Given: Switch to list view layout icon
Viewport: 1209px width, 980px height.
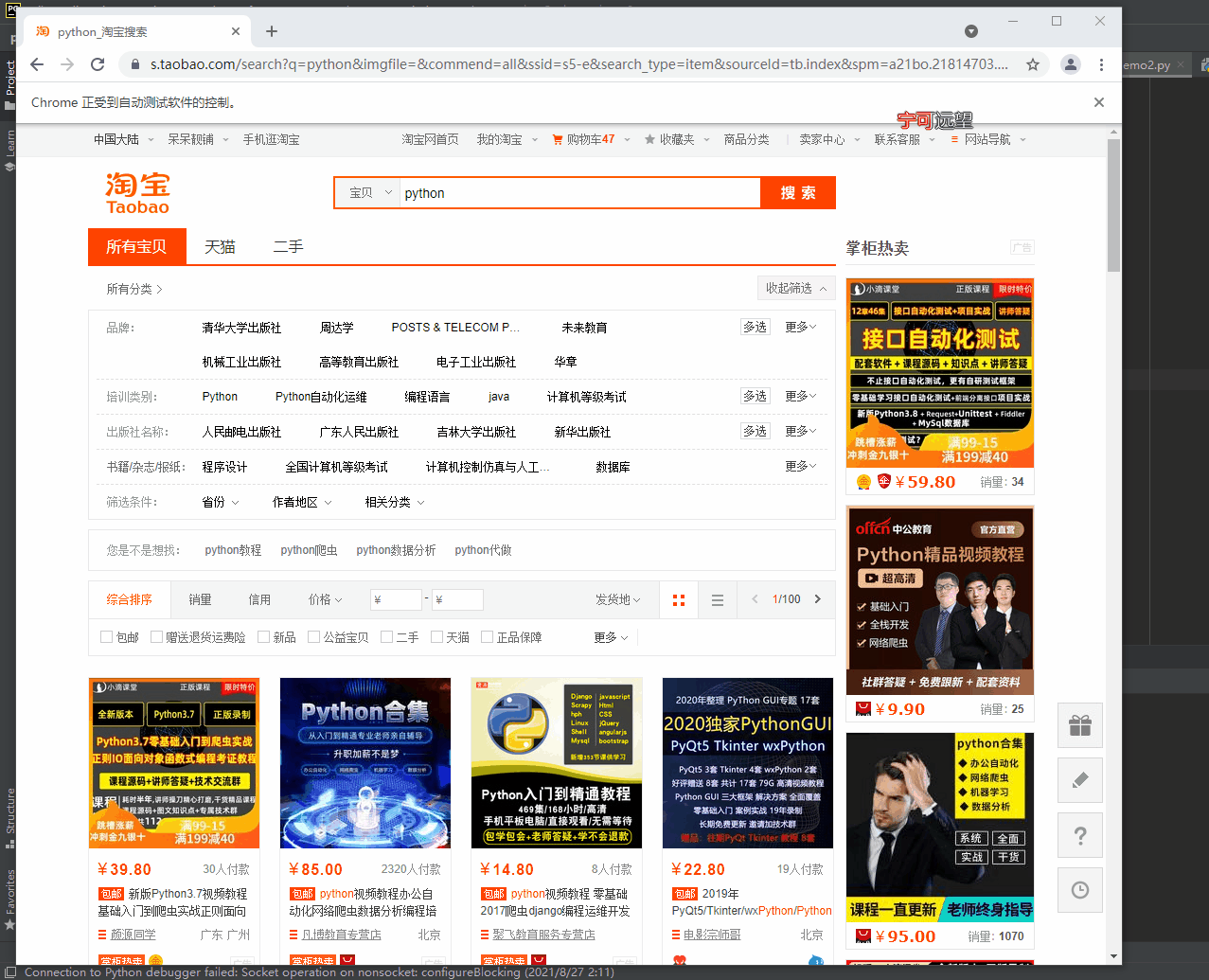Looking at the screenshot, I should tap(718, 599).
